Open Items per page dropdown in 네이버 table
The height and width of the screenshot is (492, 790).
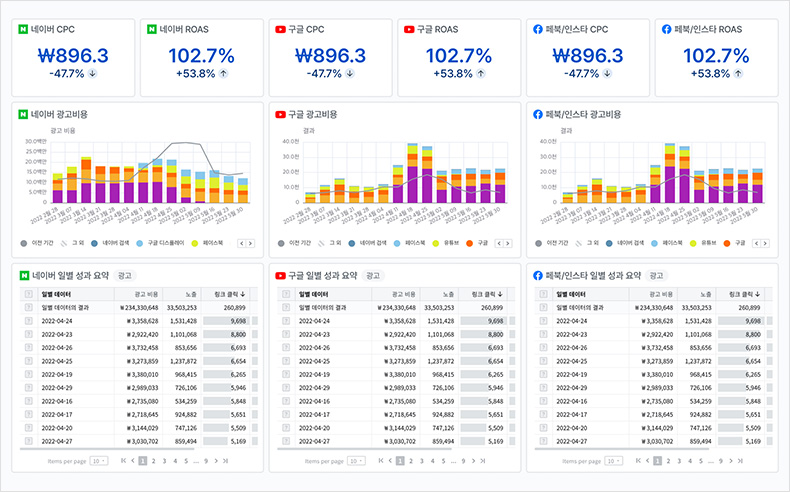tap(99, 461)
